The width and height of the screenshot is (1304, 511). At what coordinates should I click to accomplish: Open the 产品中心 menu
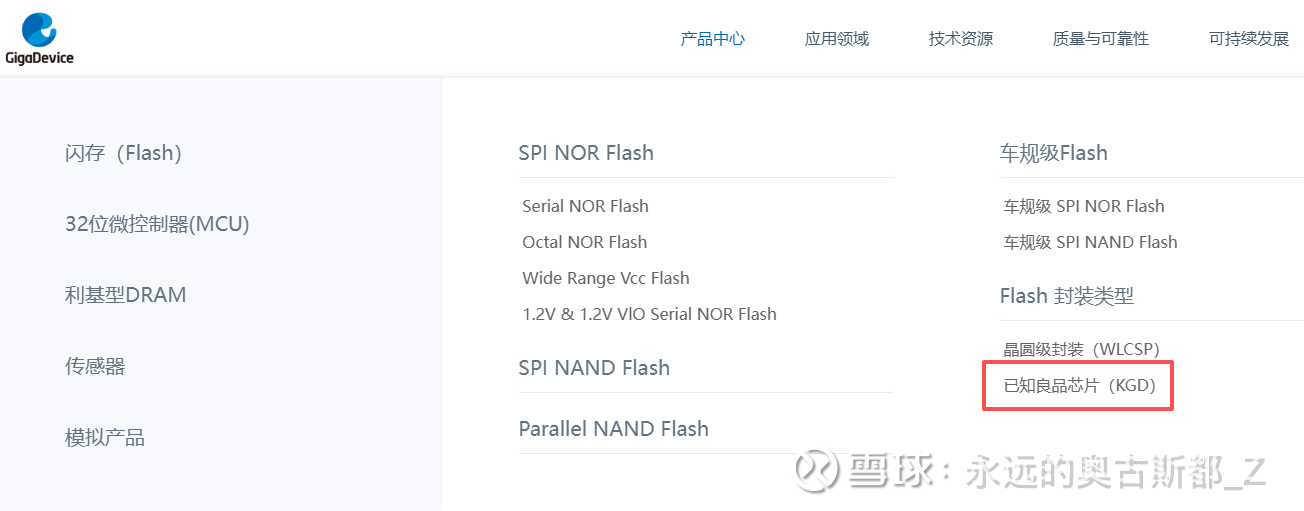pyautogui.click(x=712, y=39)
